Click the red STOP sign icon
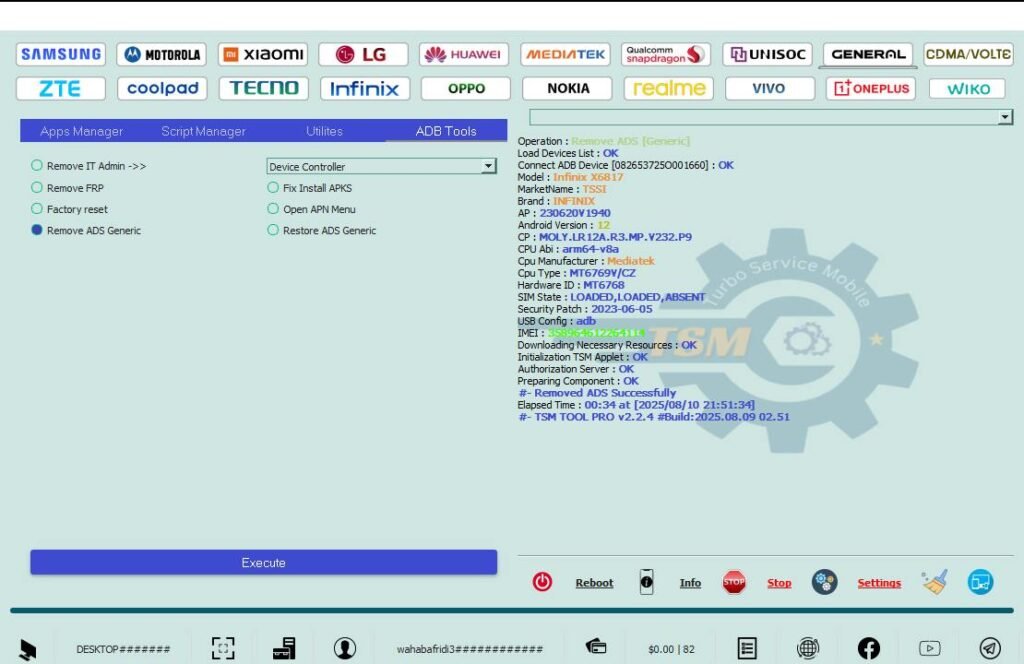 pyautogui.click(x=734, y=582)
